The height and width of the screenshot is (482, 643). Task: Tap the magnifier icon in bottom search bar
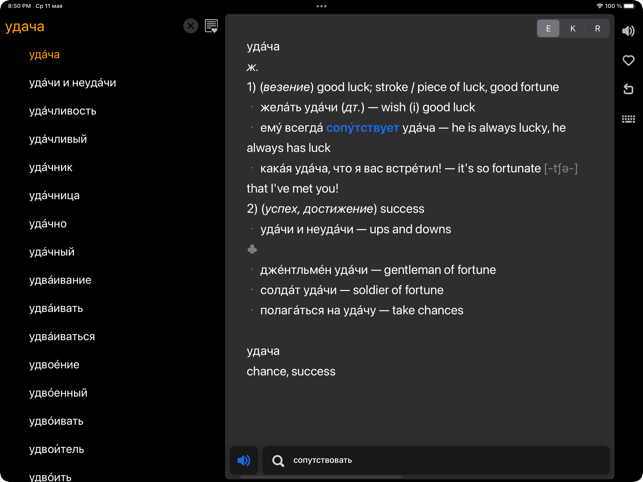pyautogui.click(x=278, y=461)
